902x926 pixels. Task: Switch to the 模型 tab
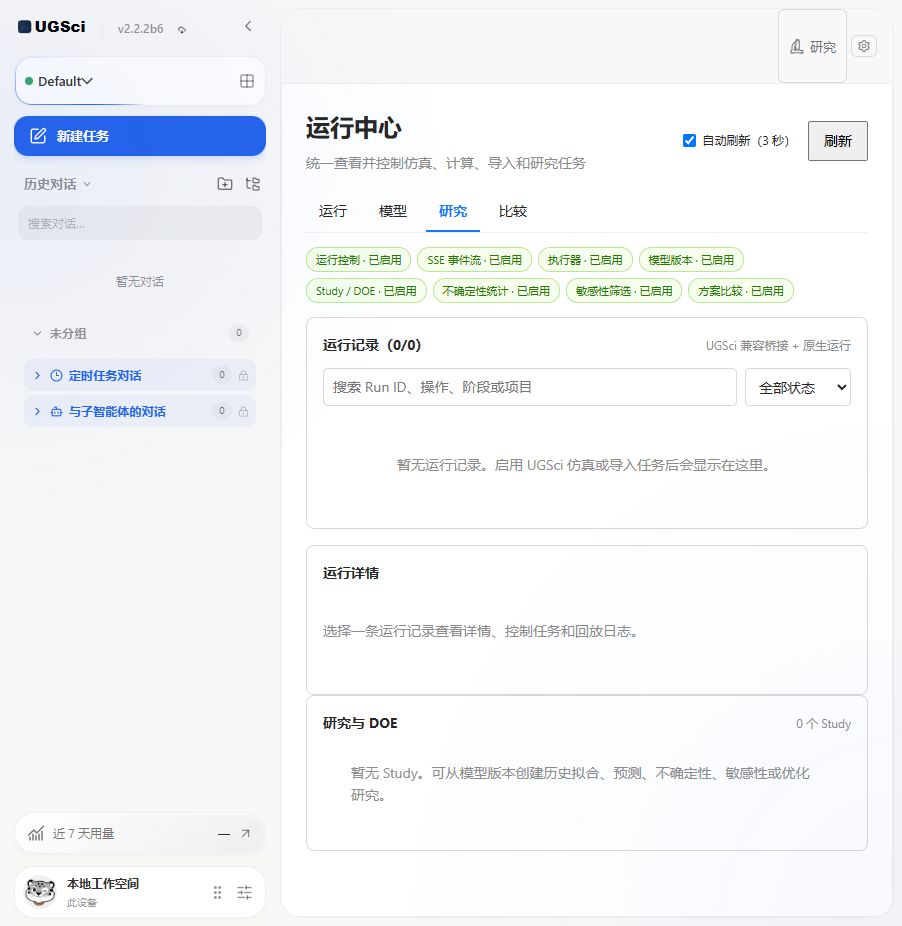393,211
